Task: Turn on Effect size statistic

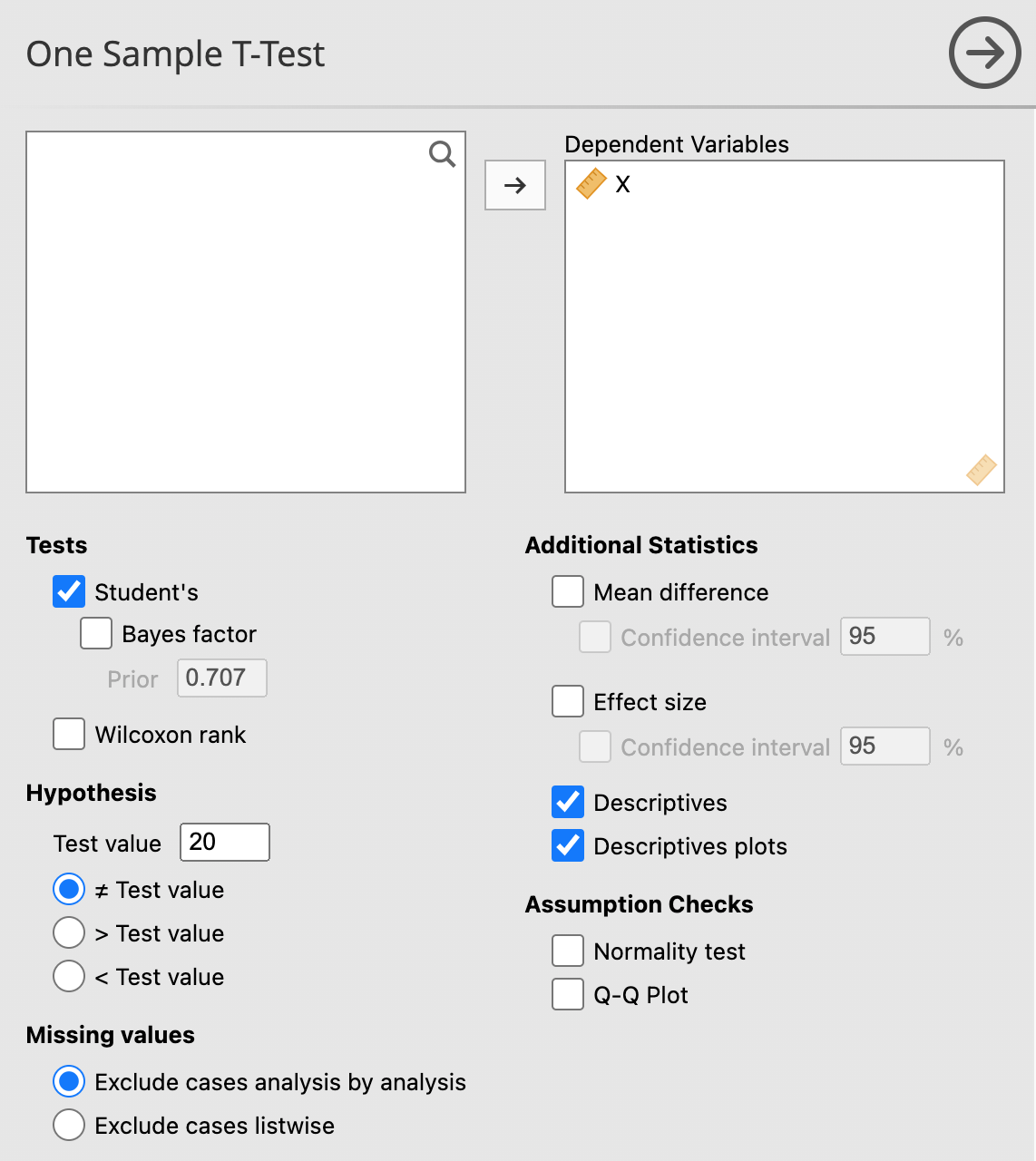Action: (x=568, y=702)
